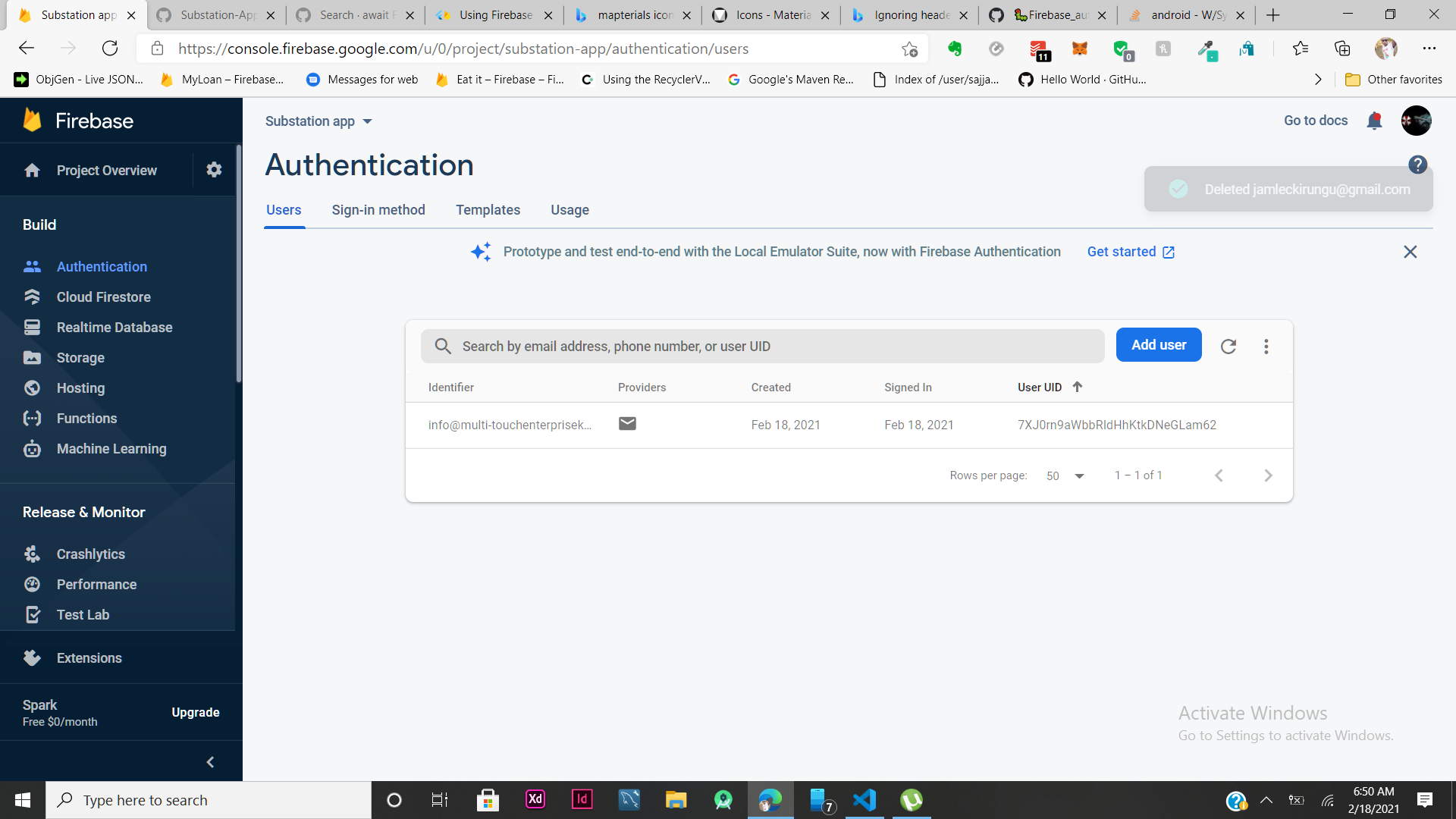The width and height of the screenshot is (1456, 819).
Task: Click the user search field
Action: tap(763, 347)
